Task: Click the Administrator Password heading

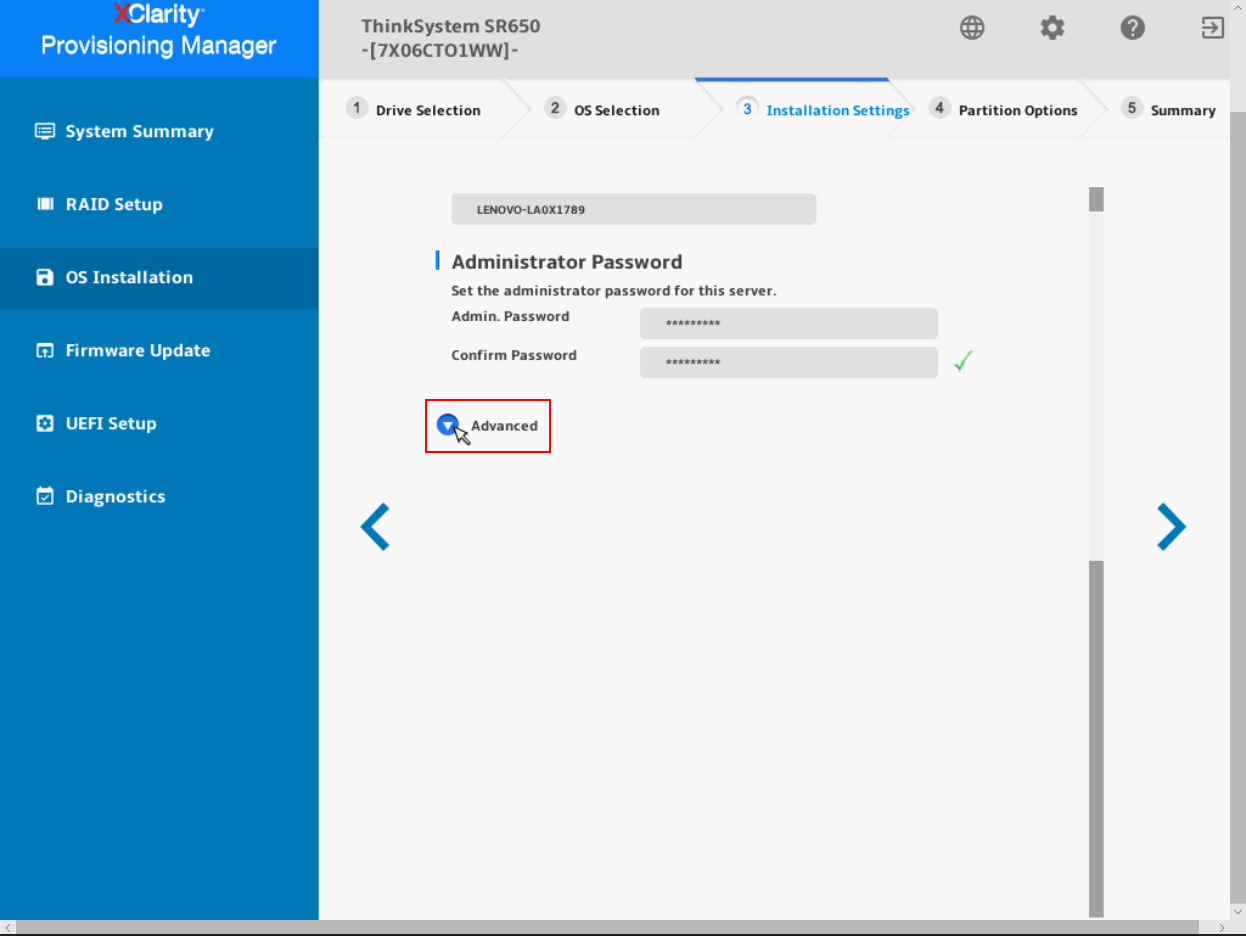Action: click(567, 262)
